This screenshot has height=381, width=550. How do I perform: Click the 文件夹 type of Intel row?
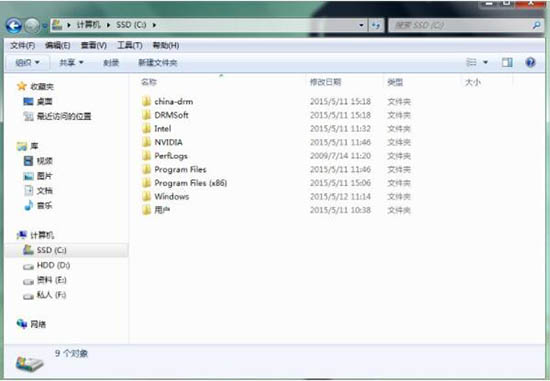pyautogui.click(x=399, y=129)
